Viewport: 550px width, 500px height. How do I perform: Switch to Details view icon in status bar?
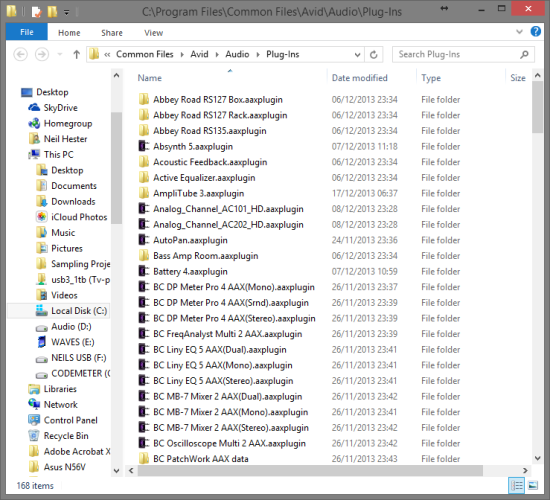[x=517, y=486]
